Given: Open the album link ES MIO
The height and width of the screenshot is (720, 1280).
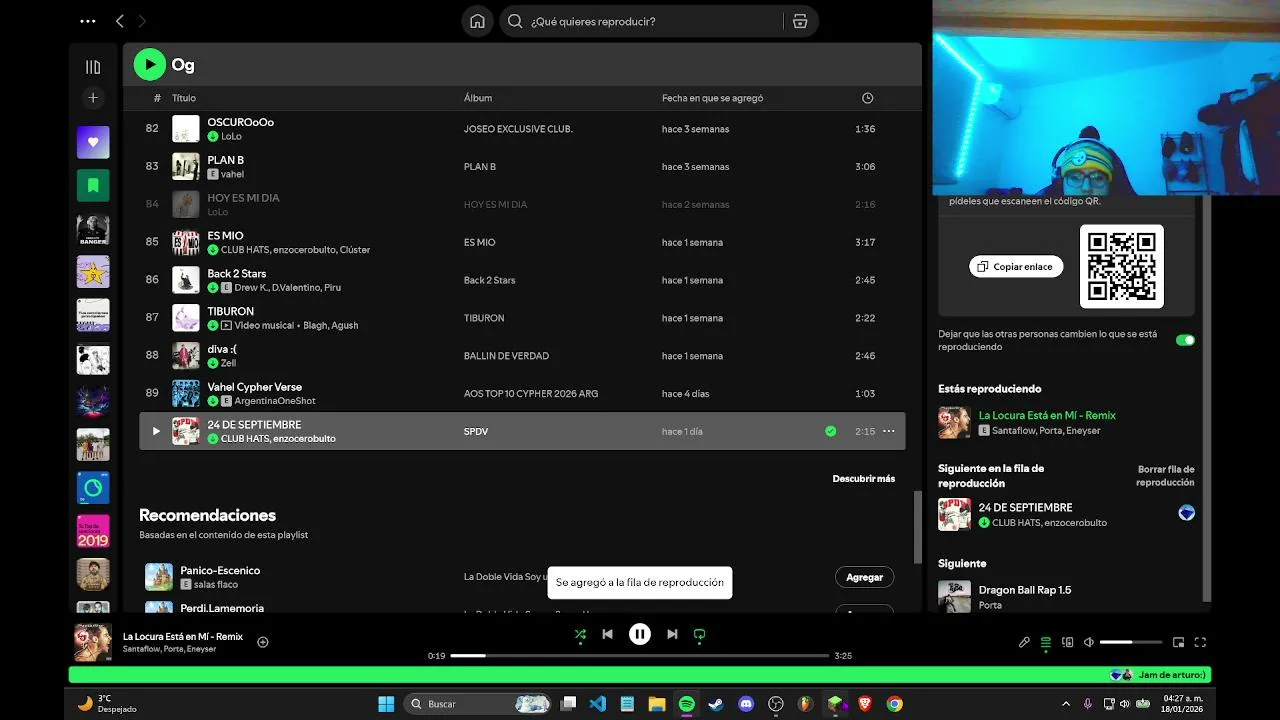Looking at the screenshot, I should [x=480, y=242].
